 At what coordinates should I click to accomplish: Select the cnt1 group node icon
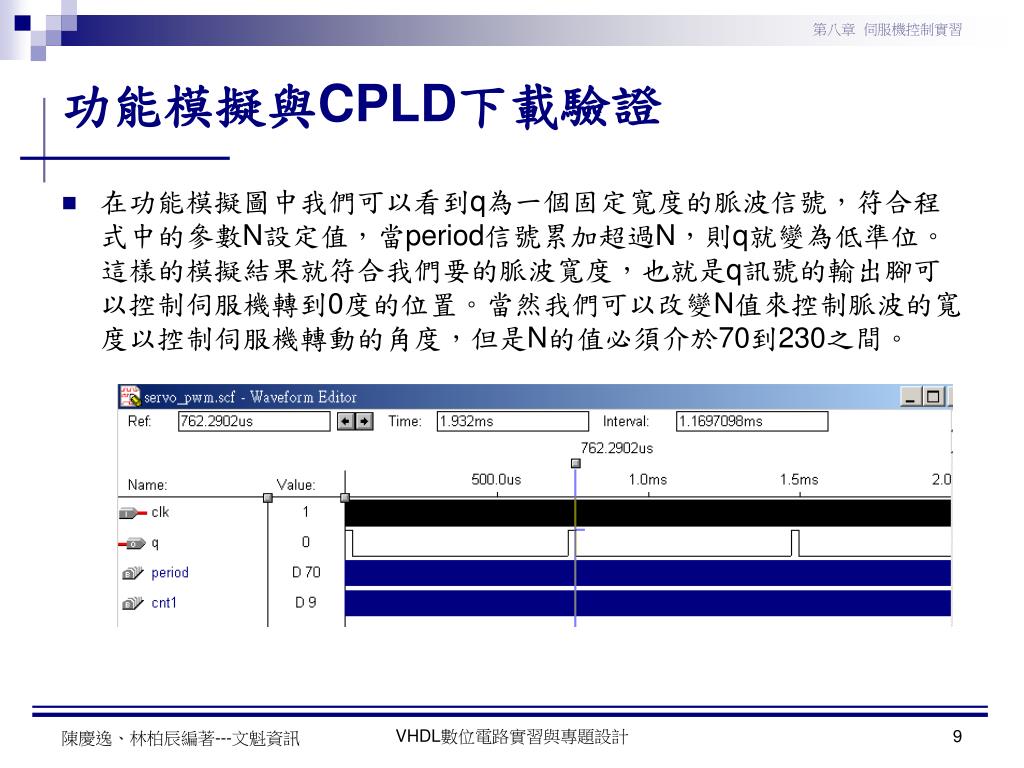tap(133, 603)
